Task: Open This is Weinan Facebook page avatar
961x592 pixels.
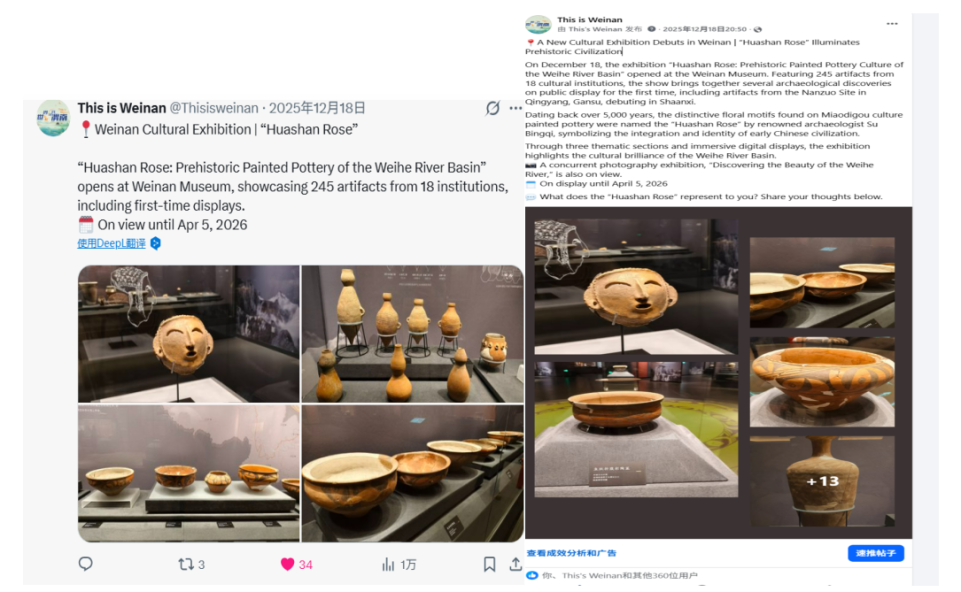Action: coord(538,25)
